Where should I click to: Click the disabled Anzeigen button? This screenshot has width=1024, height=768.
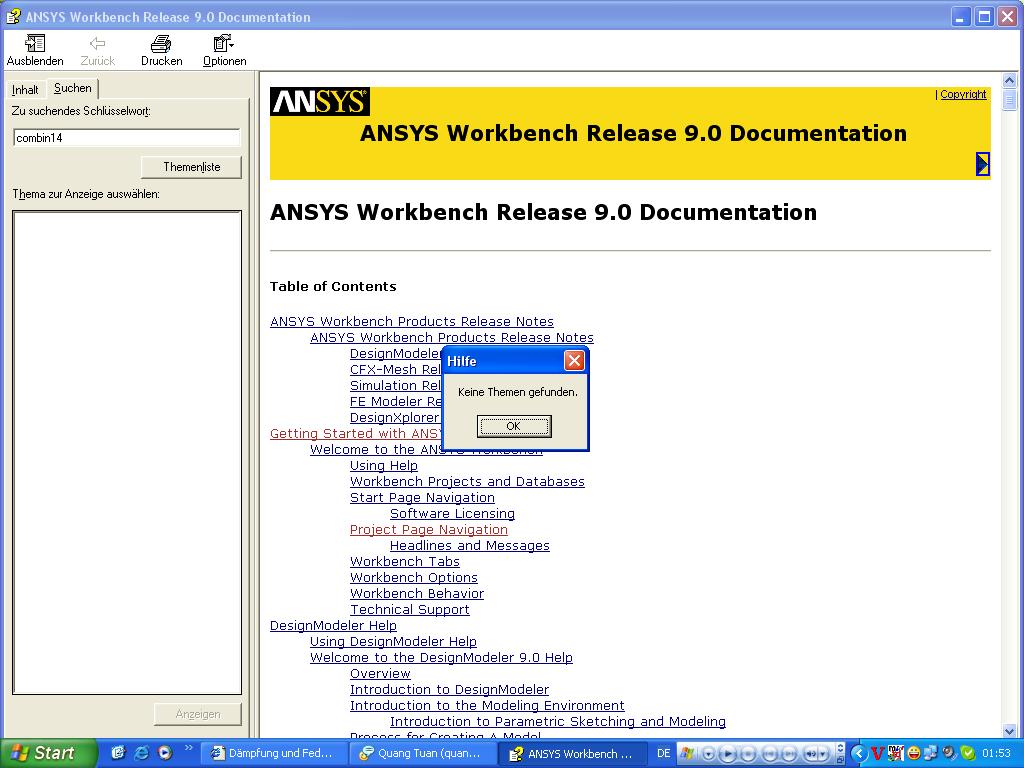tap(198, 714)
